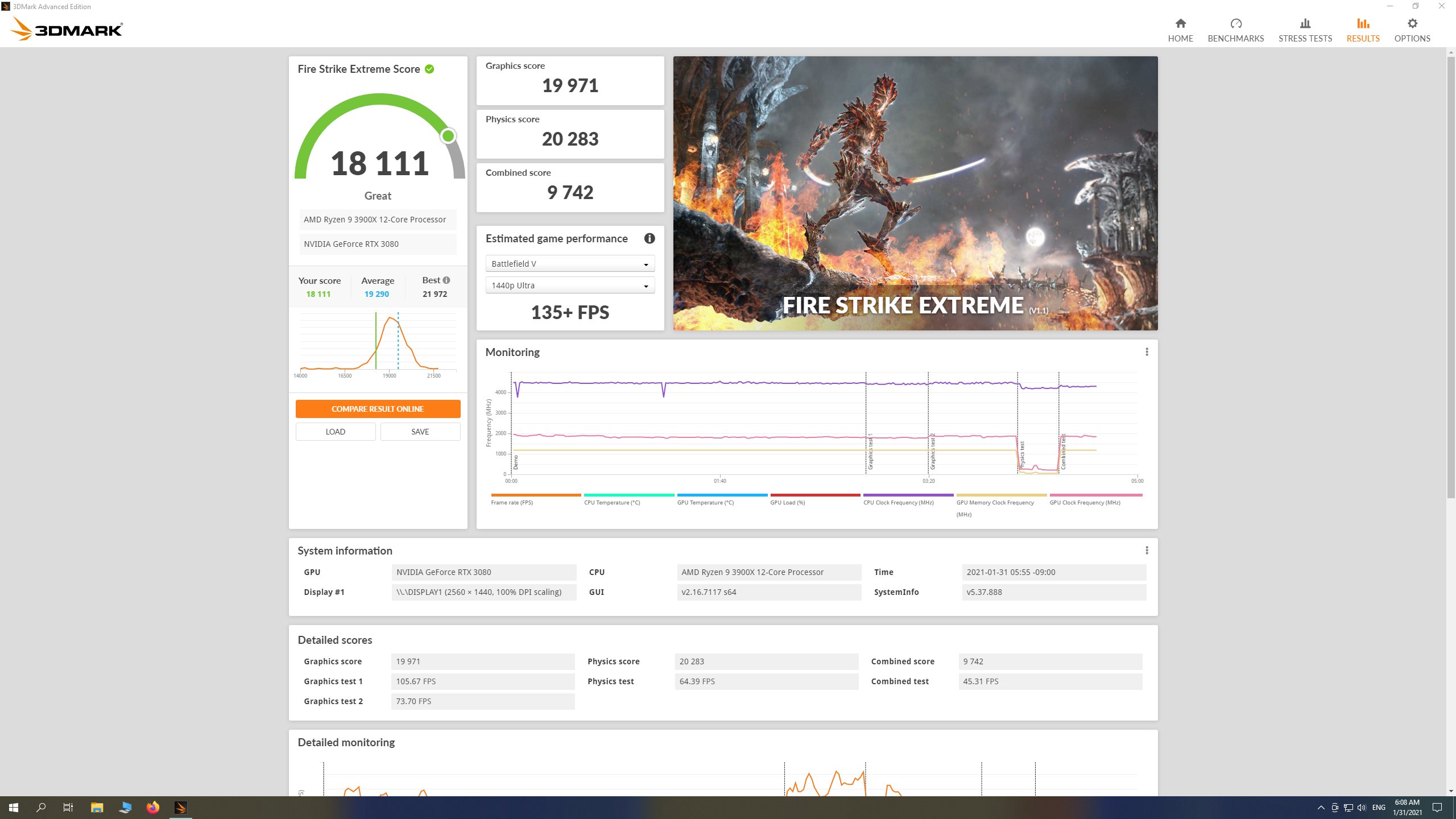Click Fire Strike Extreme banner image

click(915, 193)
